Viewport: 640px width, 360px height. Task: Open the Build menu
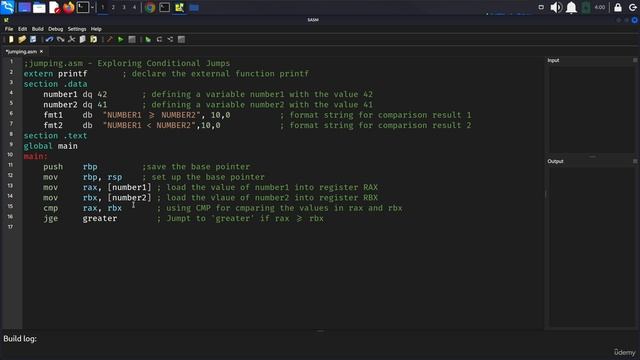(38, 29)
